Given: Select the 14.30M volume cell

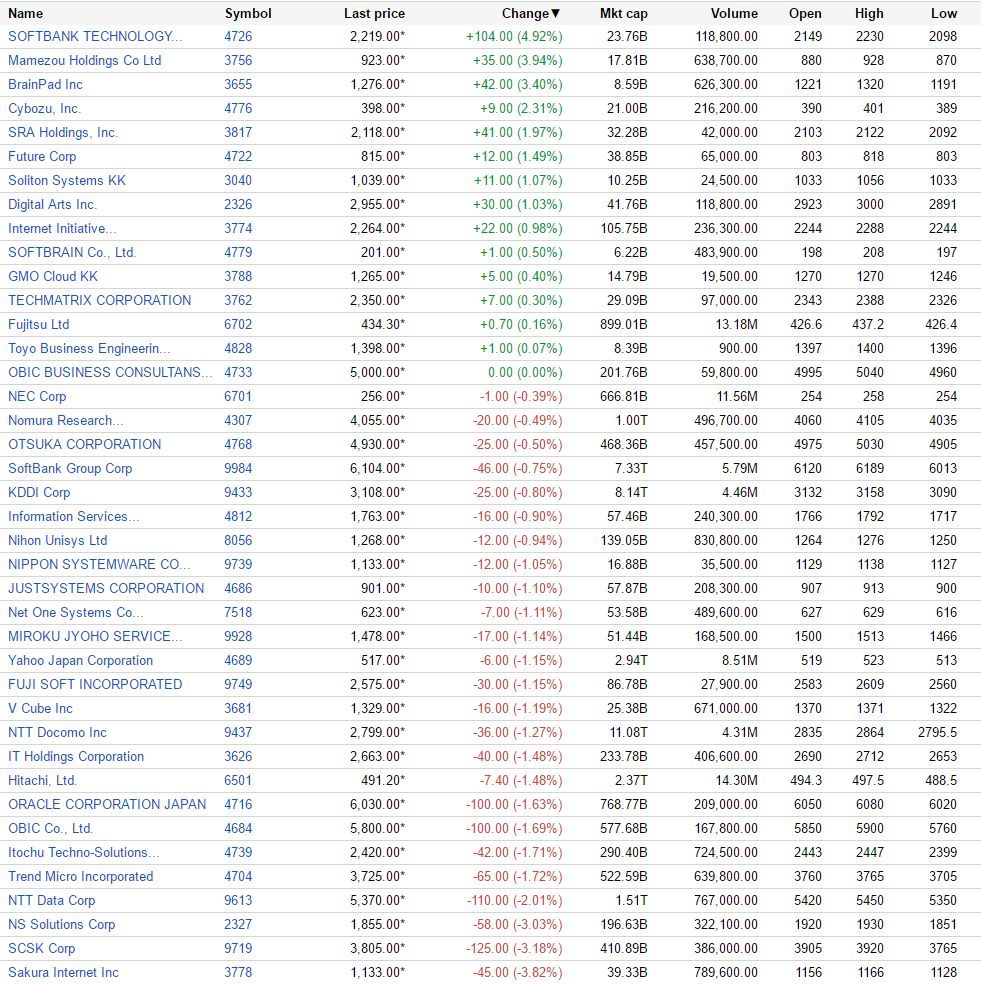Looking at the screenshot, I should [x=737, y=781].
